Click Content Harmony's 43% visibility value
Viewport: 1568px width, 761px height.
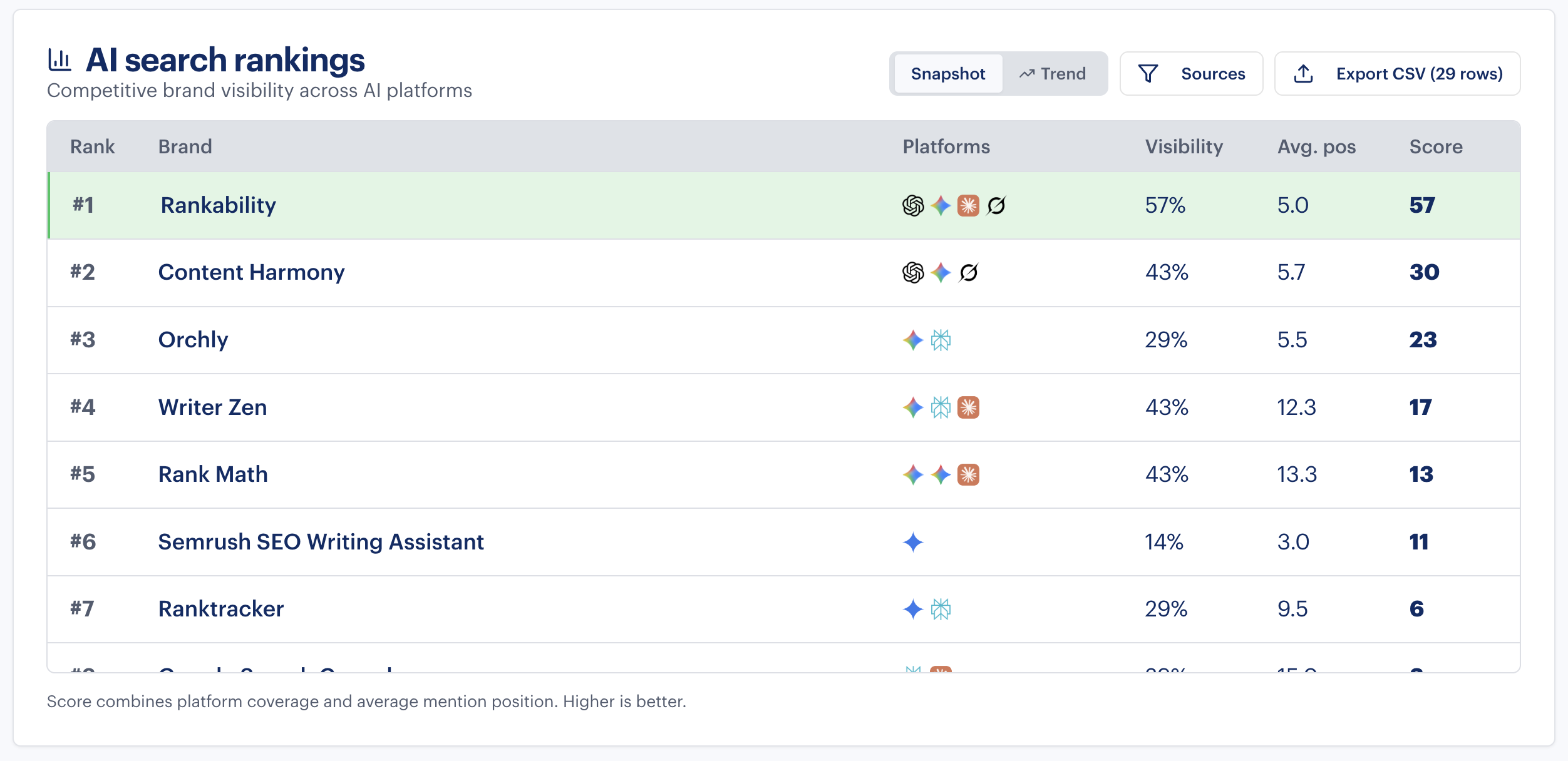(1167, 272)
